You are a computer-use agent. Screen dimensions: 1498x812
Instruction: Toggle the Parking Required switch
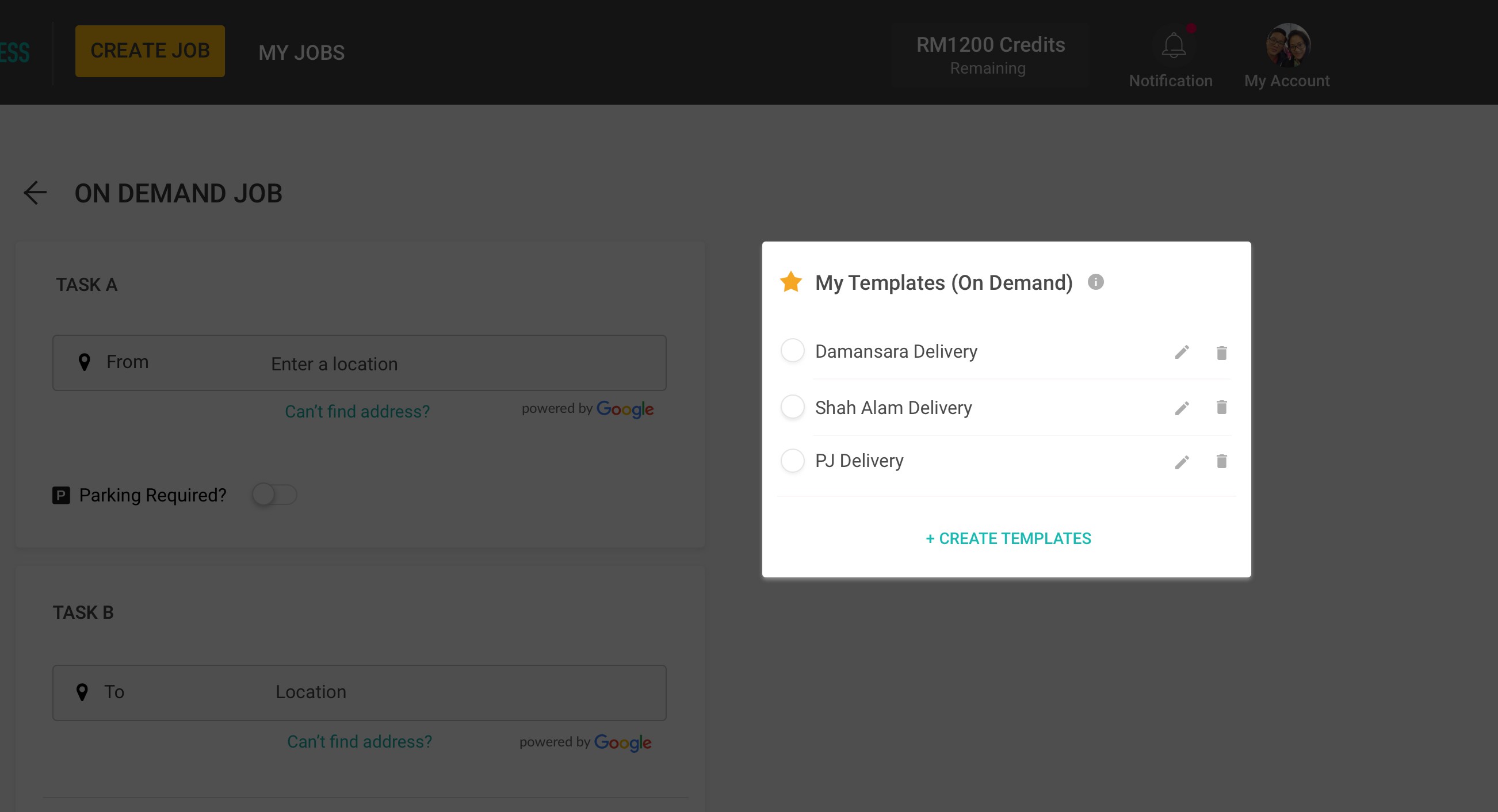pyautogui.click(x=274, y=495)
